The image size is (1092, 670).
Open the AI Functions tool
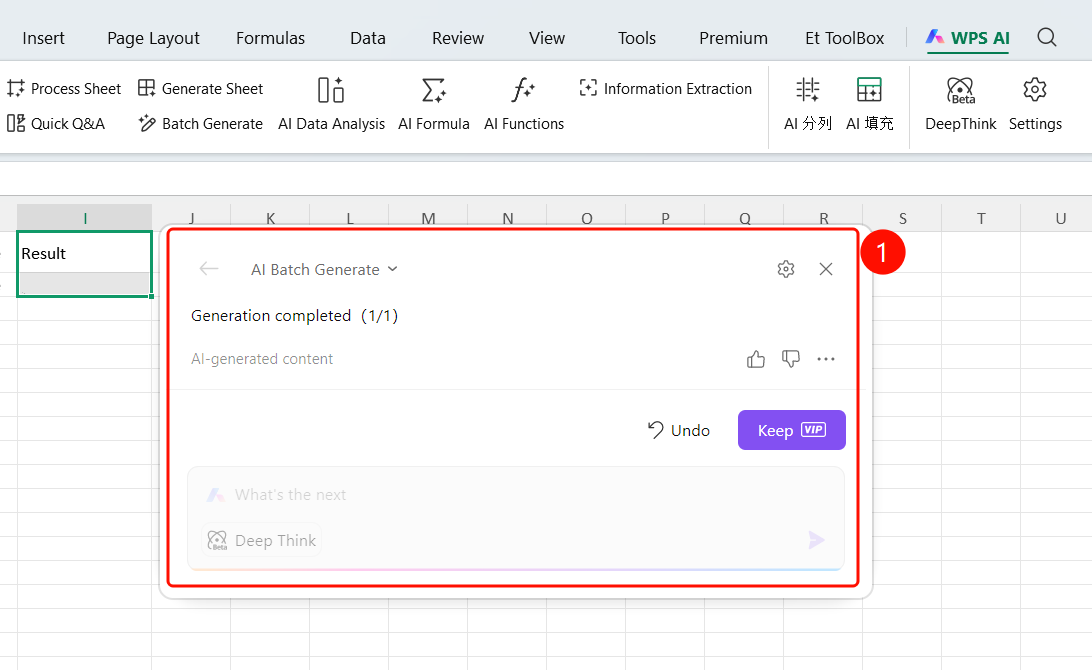coord(524,104)
